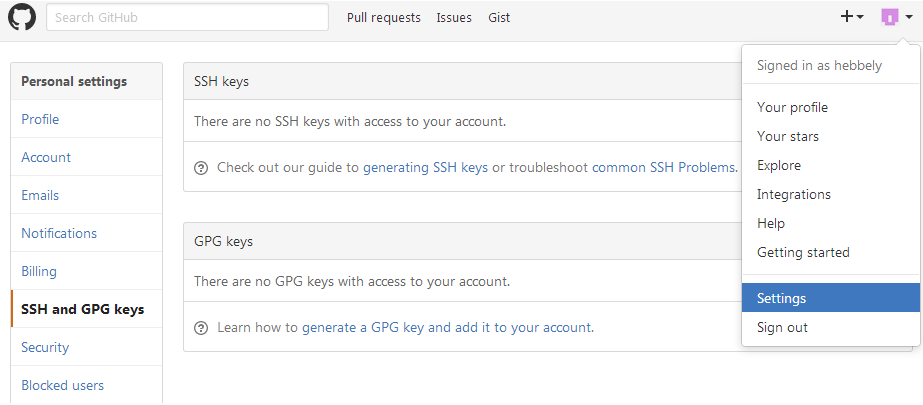Click the generate a GPG key link
Image resolution: width=923 pixels, height=405 pixels.
[x=363, y=327]
